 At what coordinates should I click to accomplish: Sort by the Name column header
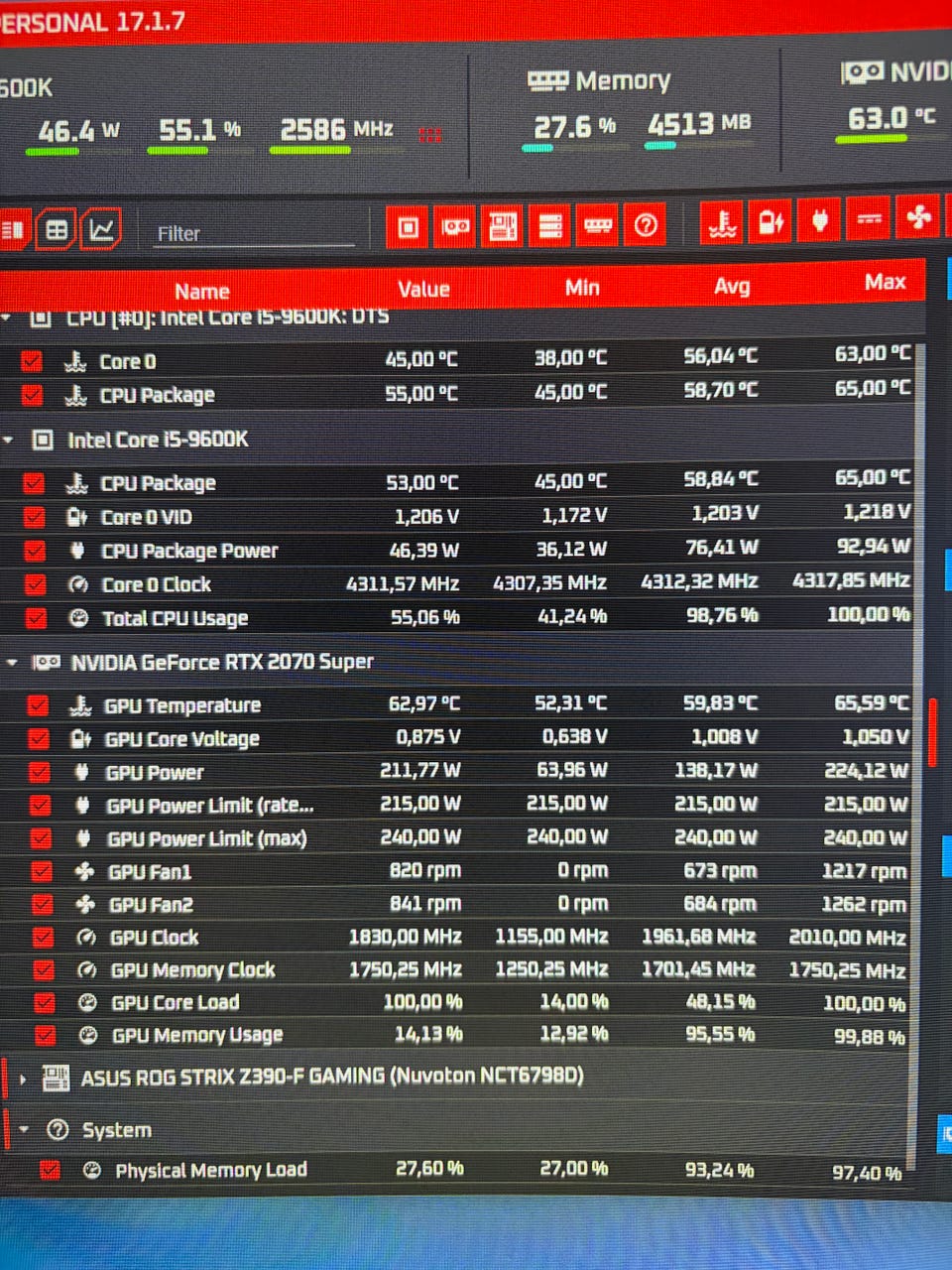(x=201, y=291)
